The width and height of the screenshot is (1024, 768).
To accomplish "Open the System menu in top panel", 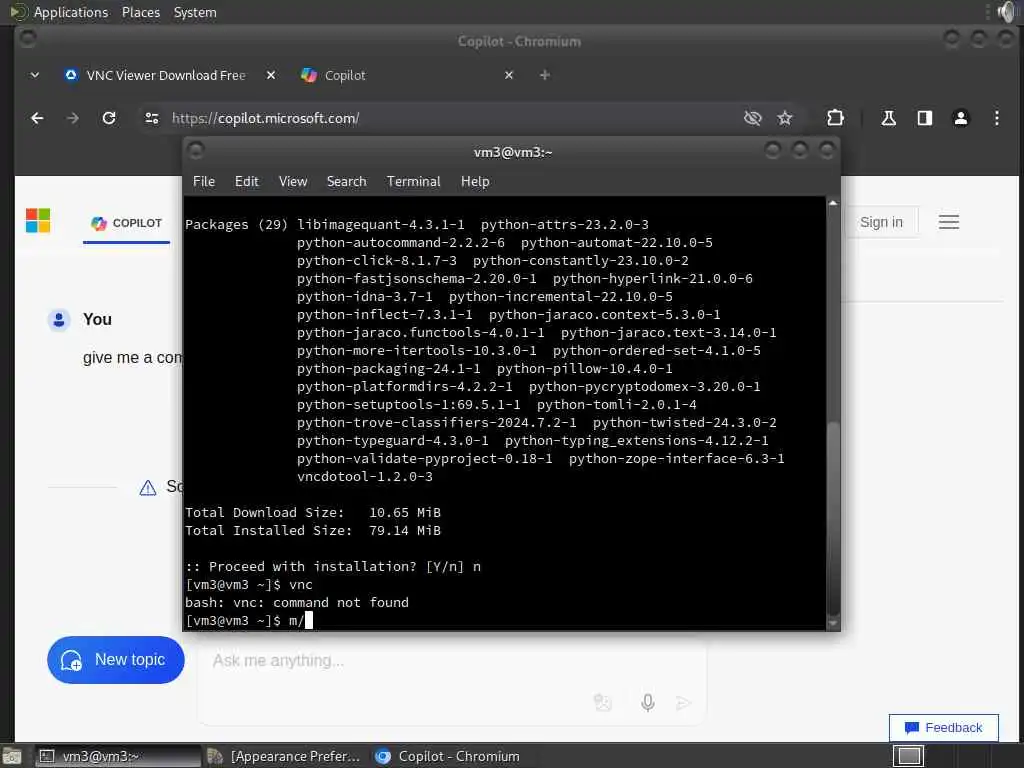I will [195, 12].
